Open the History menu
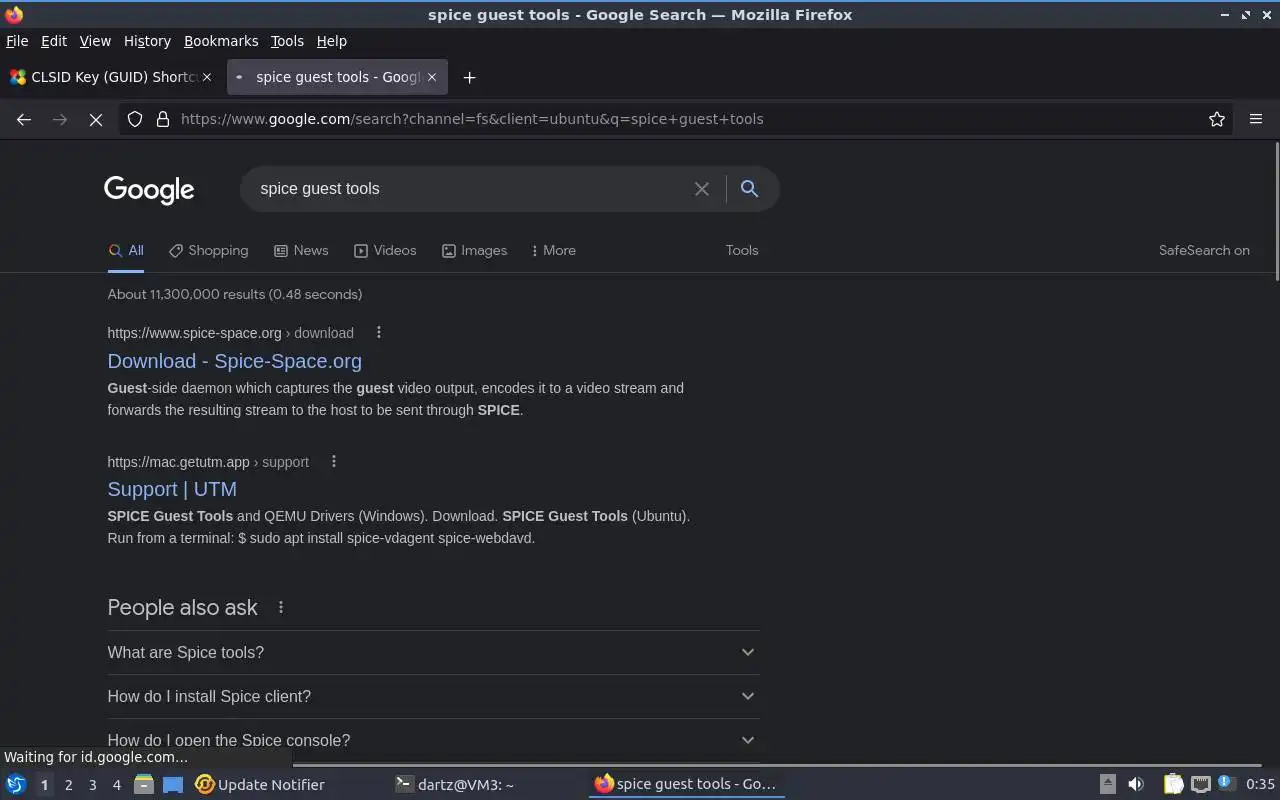This screenshot has width=1280, height=800. [147, 41]
